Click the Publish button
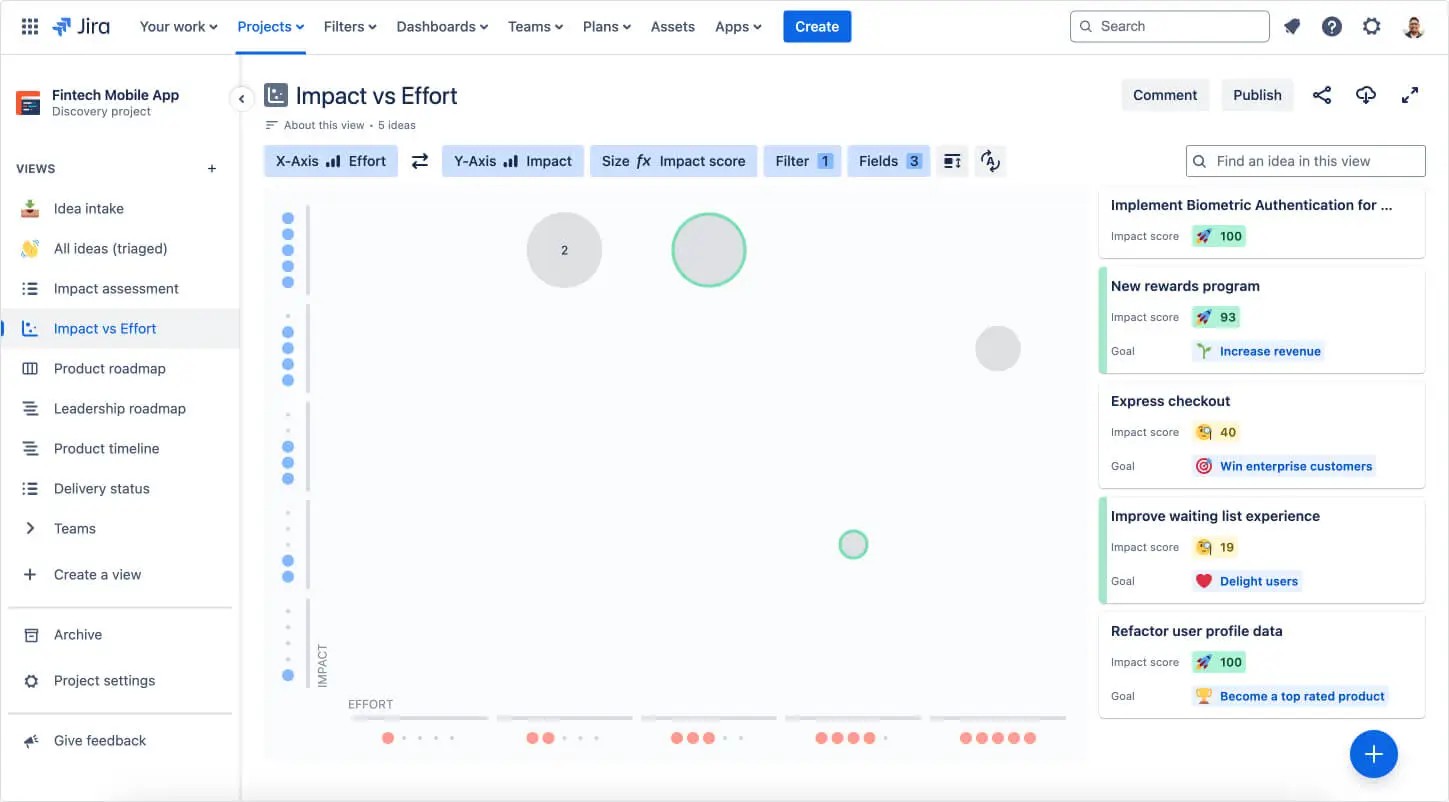The height and width of the screenshot is (802, 1449). click(x=1257, y=95)
